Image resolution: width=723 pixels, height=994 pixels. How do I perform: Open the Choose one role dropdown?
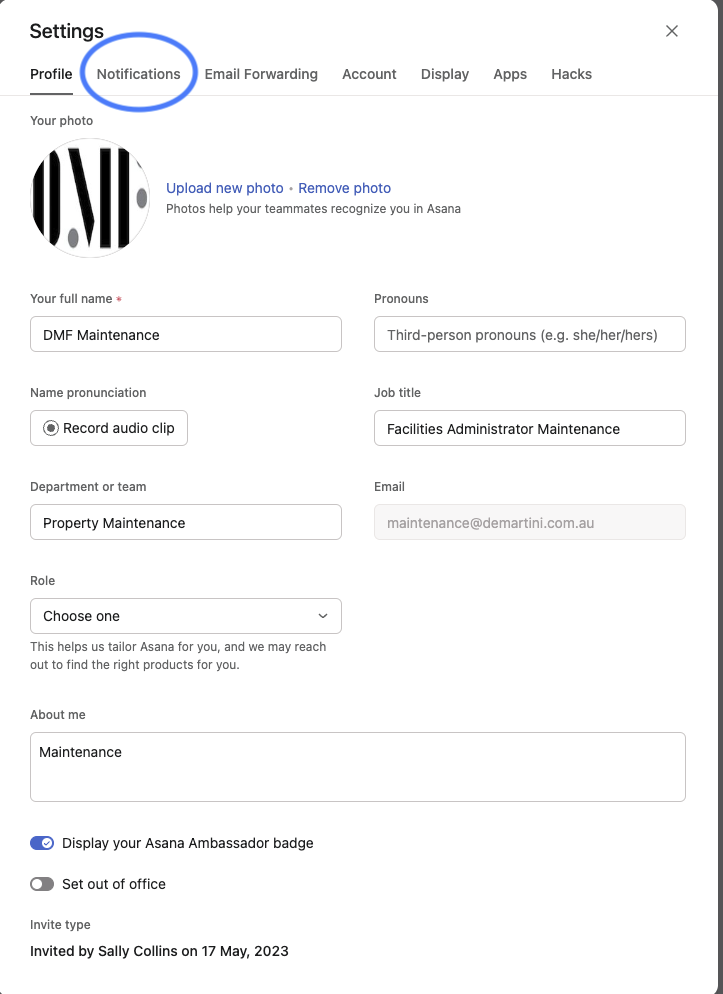[186, 616]
